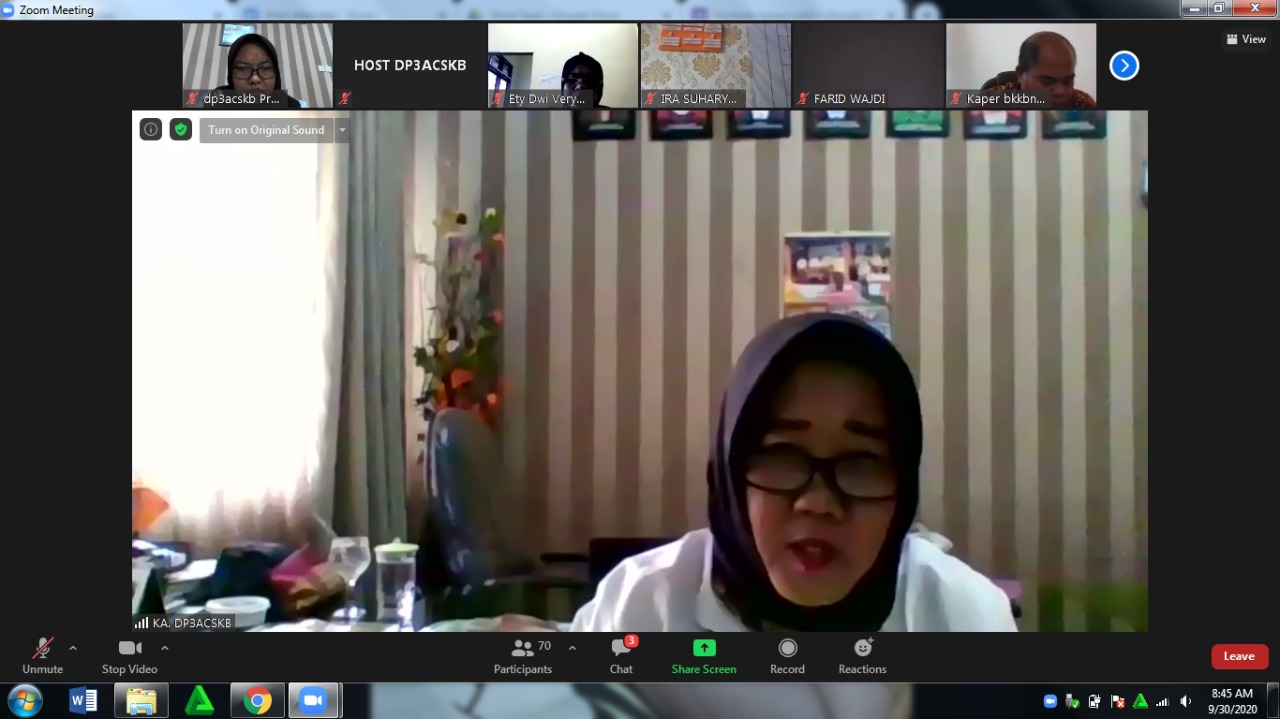Show next page of participant thumbnails
The width and height of the screenshot is (1280, 719).
1124,66
